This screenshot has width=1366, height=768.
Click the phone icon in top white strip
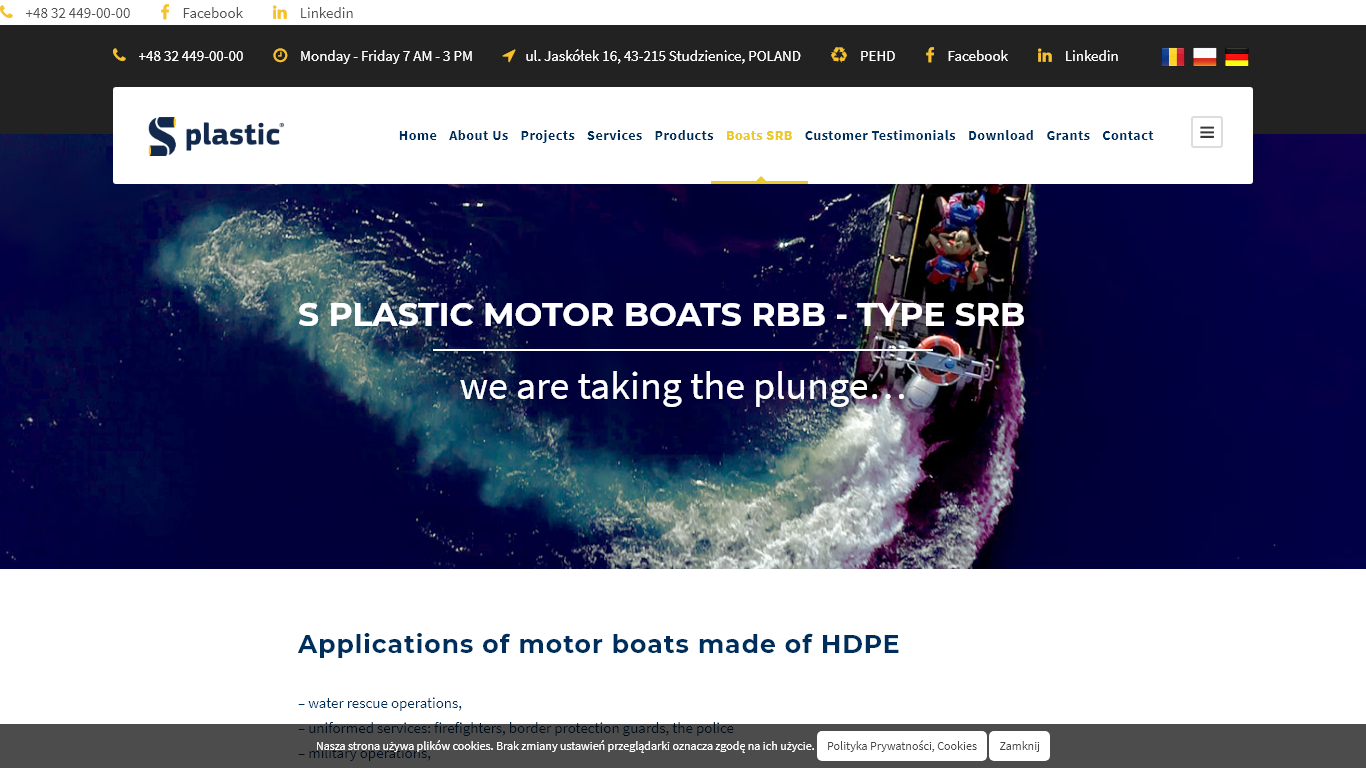[7, 12]
